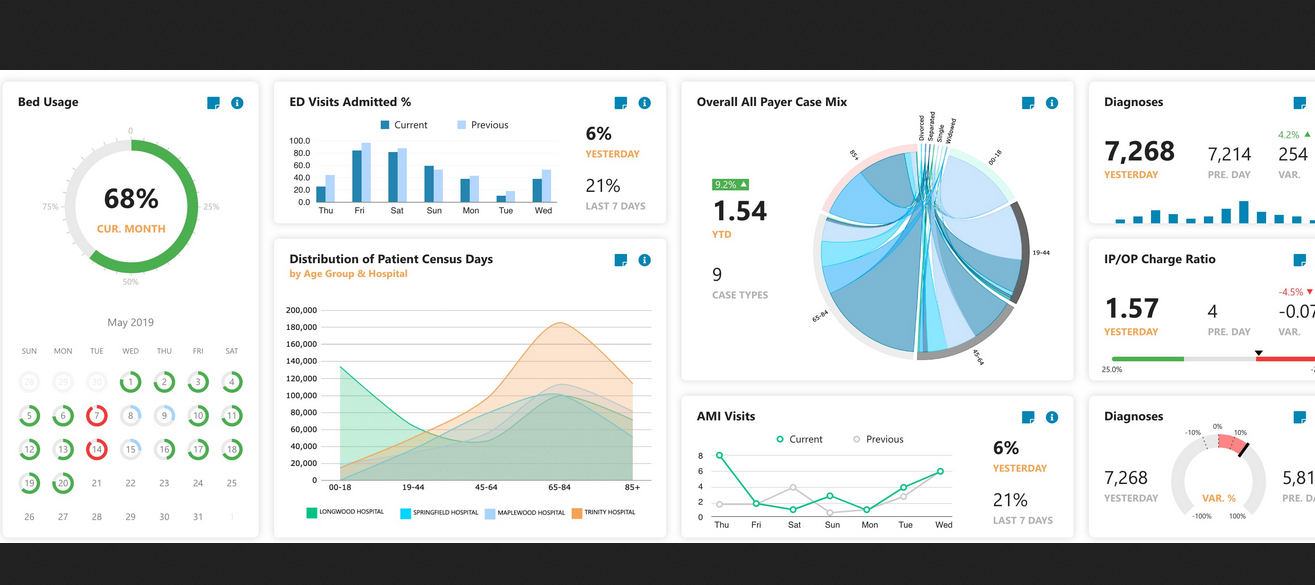1315x585 pixels.
Task: Click the black marker on IP/OP ratio bar
Action: pyautogui.click(x=1258, y=353)
